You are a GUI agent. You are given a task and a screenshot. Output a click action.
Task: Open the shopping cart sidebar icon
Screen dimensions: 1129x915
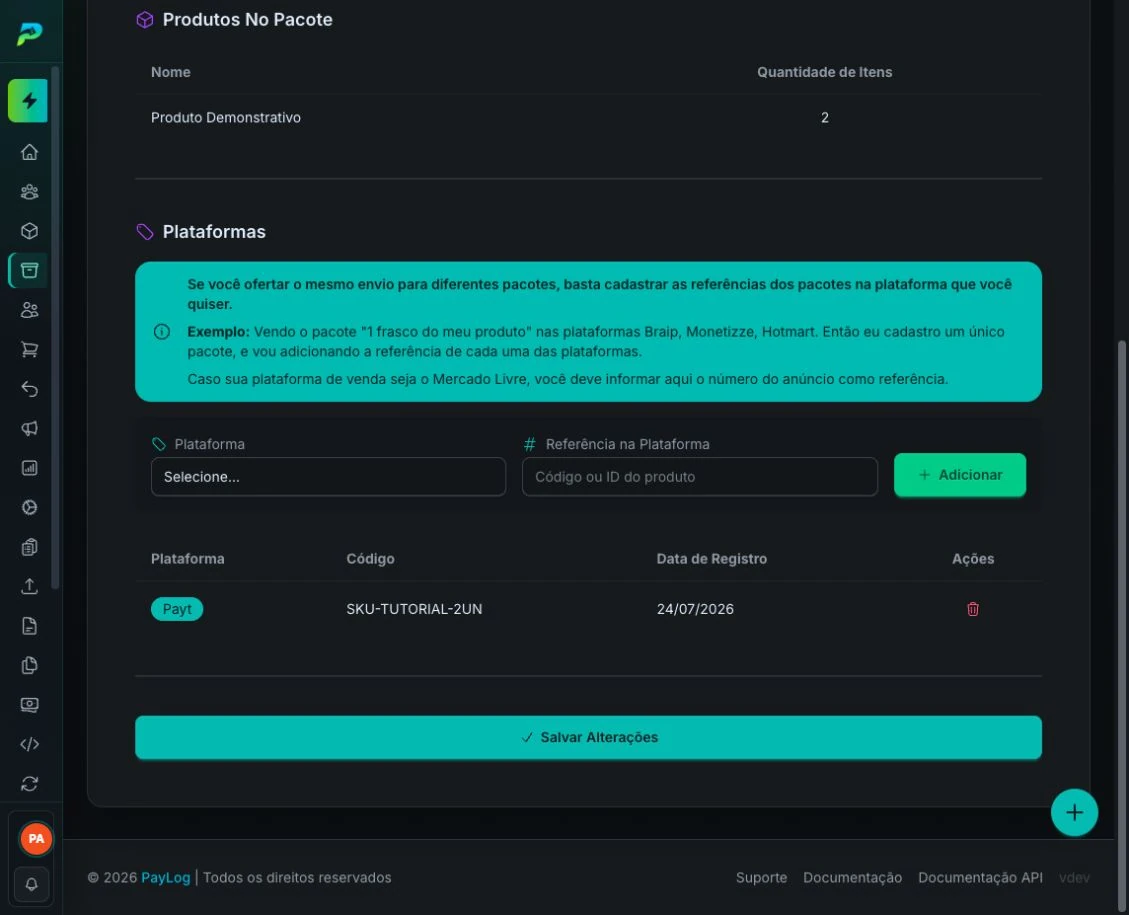(x=30, y=349)
